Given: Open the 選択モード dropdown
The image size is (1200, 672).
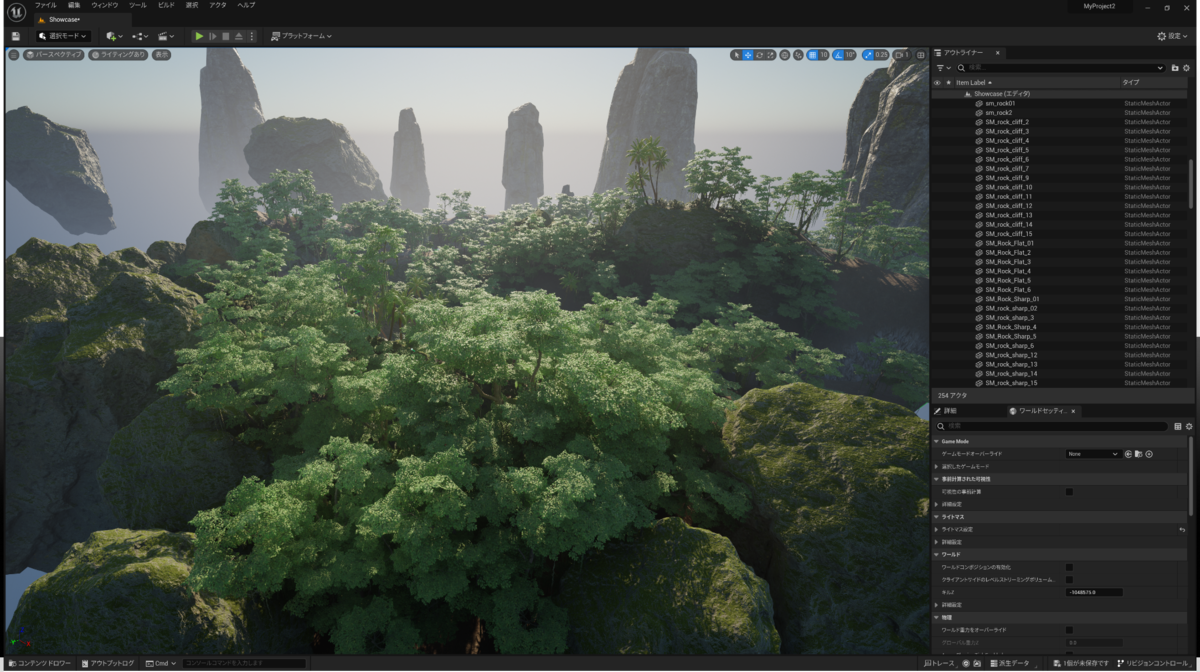Looking at the screenshot, I should pyautogui.click(x=64, y=36).
